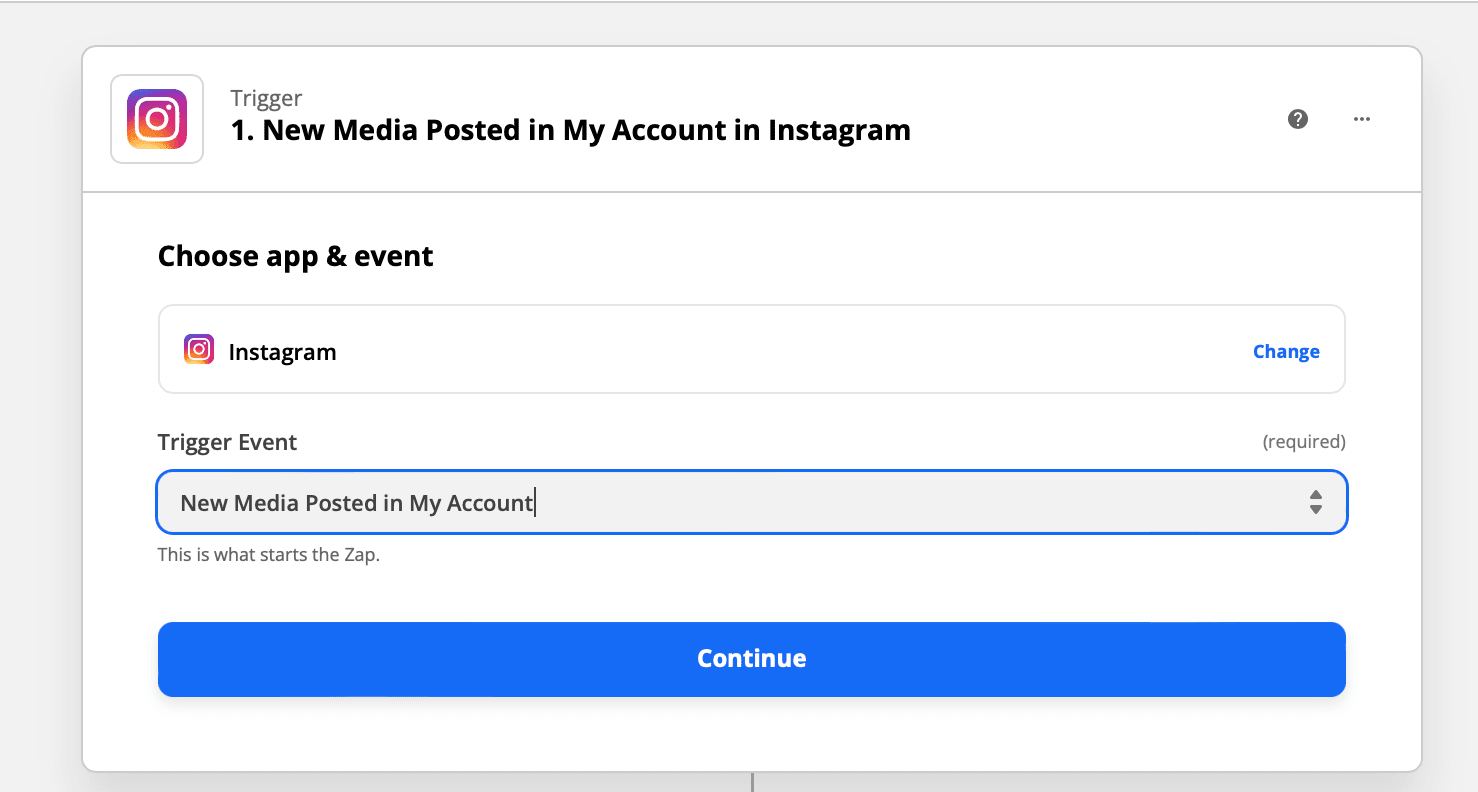Select the step title New Media Posted in Instagram
The width and height of the screenshot is (1478, 792).
pyautogui.click(x=570, y=130)
